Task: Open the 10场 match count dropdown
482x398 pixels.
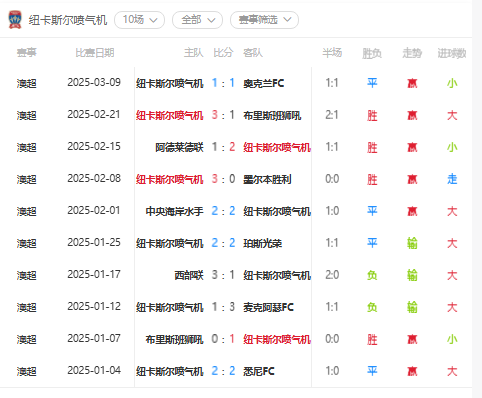Action: pos(139,20)
